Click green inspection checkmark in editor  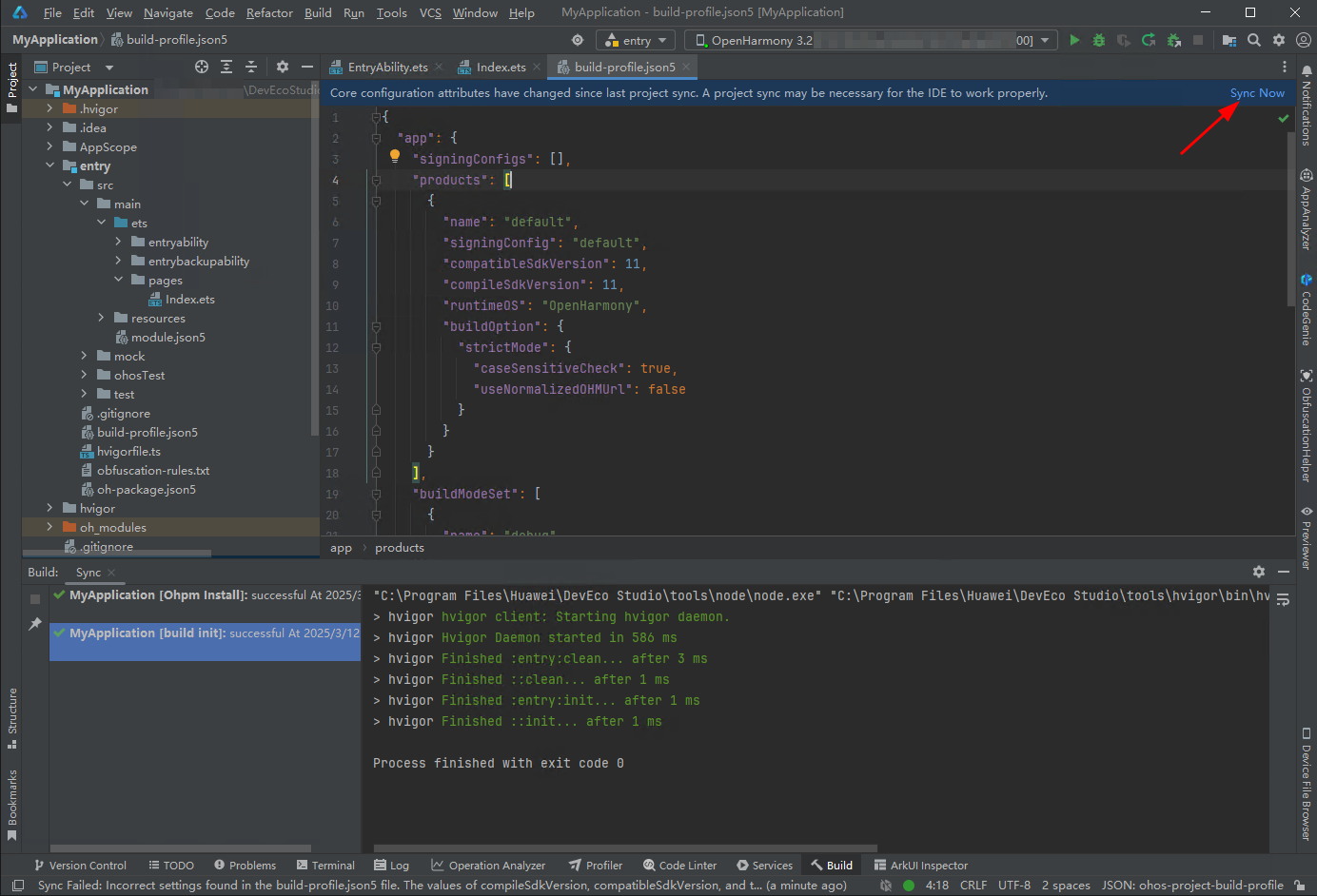pyautogui.click(x=1284, y=119)
